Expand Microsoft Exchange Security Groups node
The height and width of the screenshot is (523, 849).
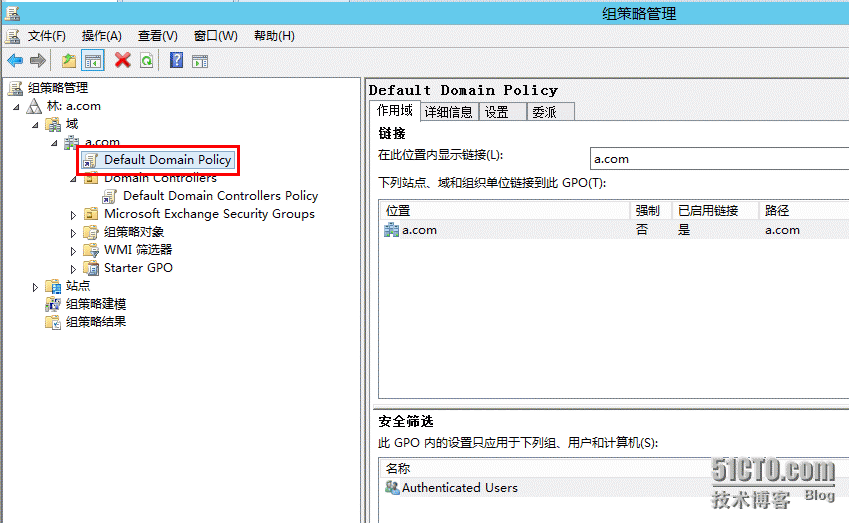pos(74,215)
